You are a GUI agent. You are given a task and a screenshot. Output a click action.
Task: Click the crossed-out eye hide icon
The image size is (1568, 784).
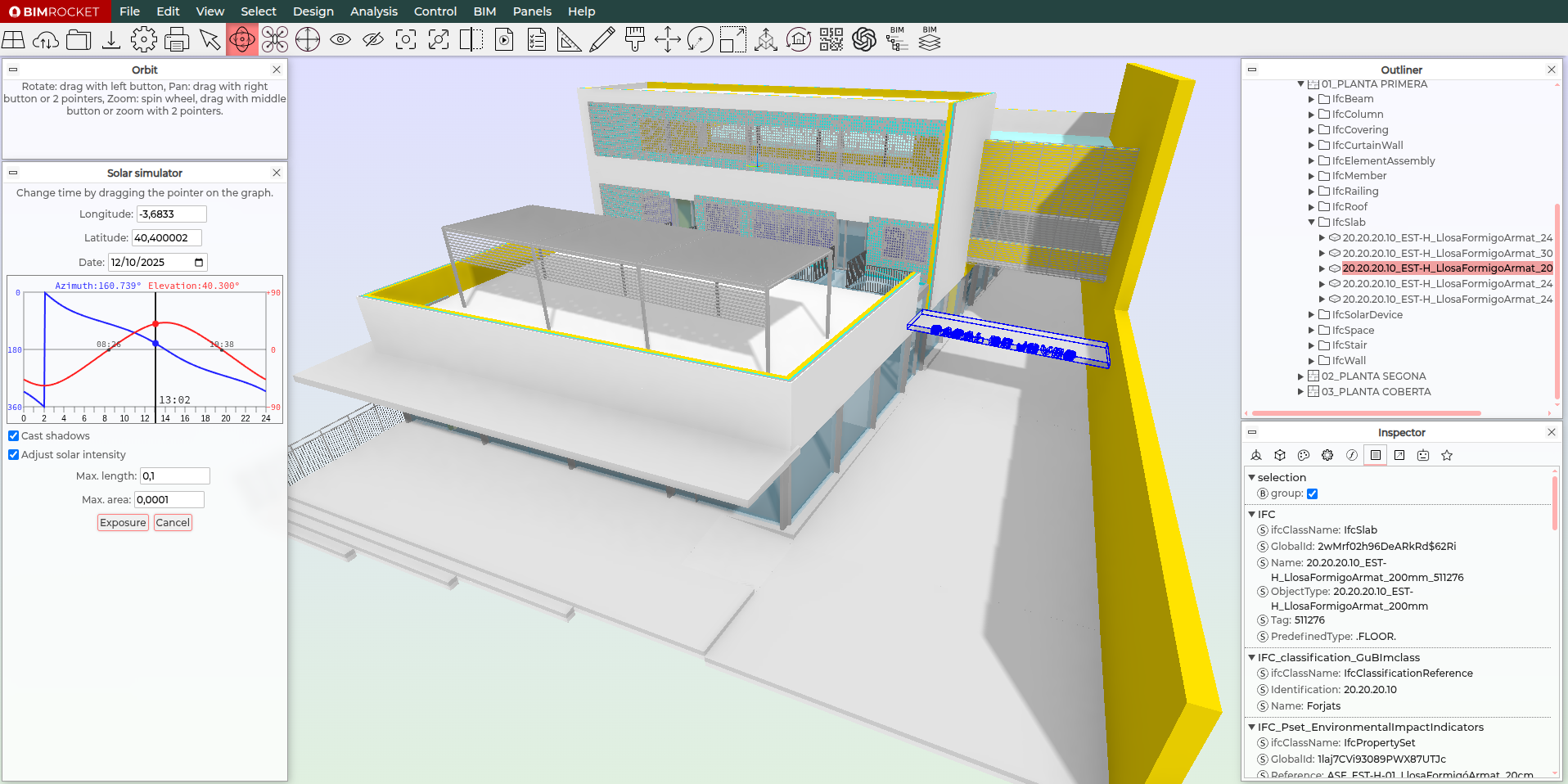(373, 39)
